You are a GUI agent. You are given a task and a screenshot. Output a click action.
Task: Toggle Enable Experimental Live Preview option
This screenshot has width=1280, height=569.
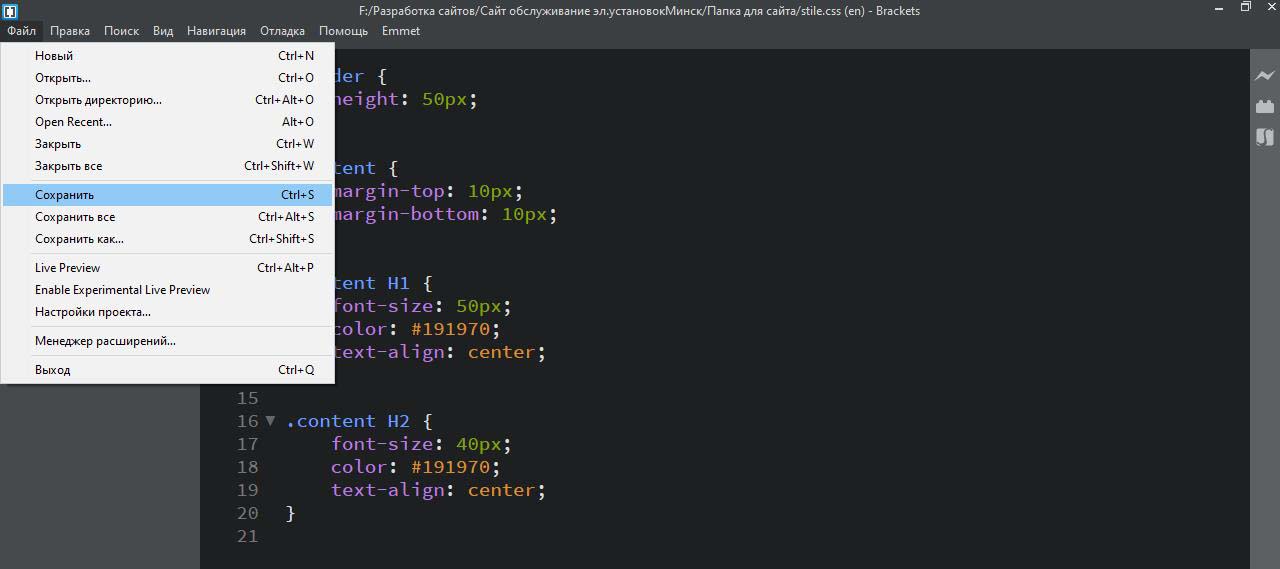[122, 290]
